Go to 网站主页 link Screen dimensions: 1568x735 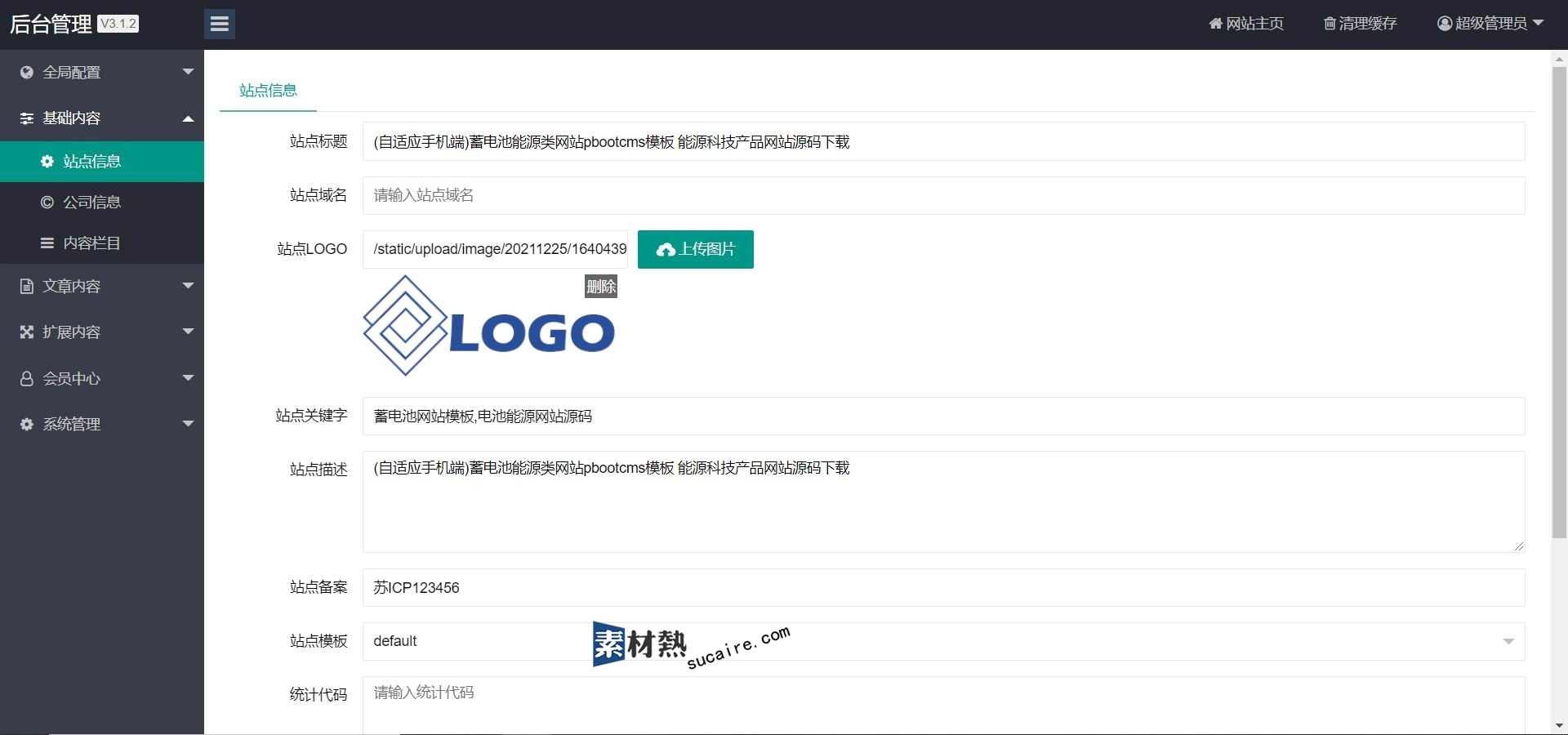(x=1246, y=24)
